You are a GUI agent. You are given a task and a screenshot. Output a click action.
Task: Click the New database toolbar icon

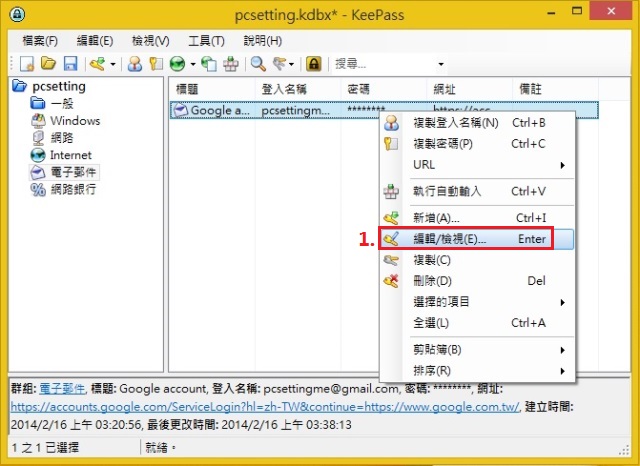(27, 64)
